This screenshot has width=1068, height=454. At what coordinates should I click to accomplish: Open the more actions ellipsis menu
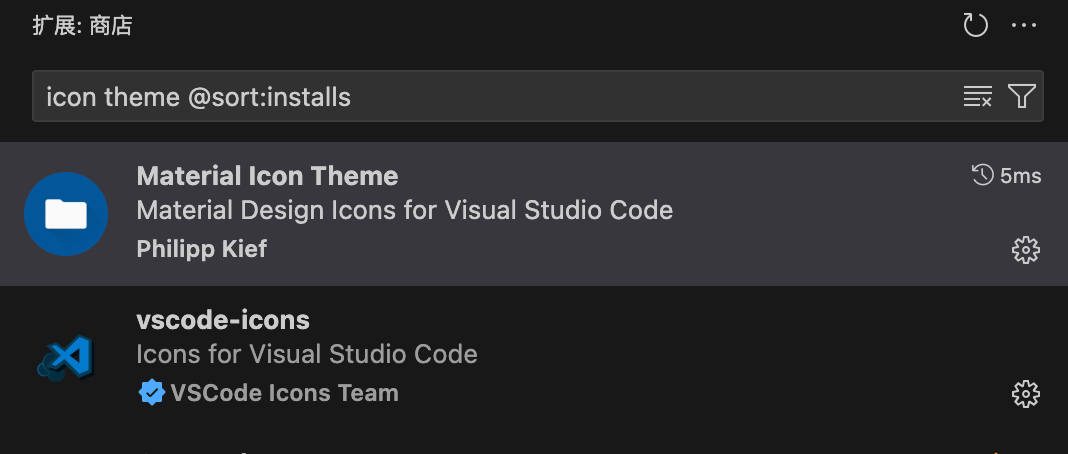1024,25
